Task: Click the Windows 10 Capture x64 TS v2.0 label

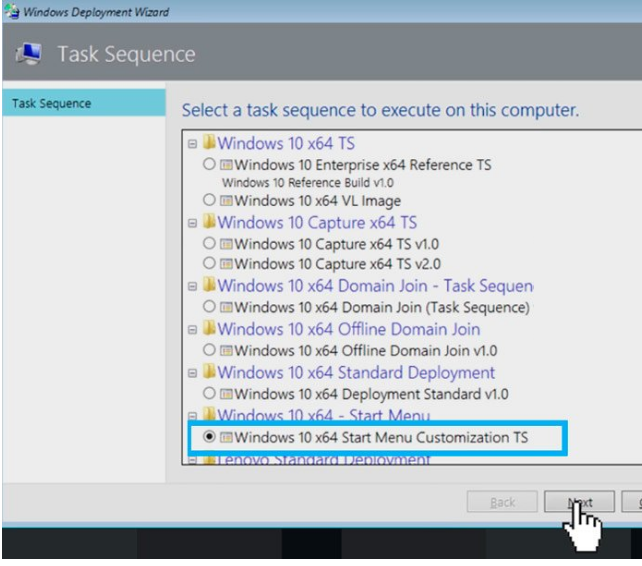Action: pos(337,264)
